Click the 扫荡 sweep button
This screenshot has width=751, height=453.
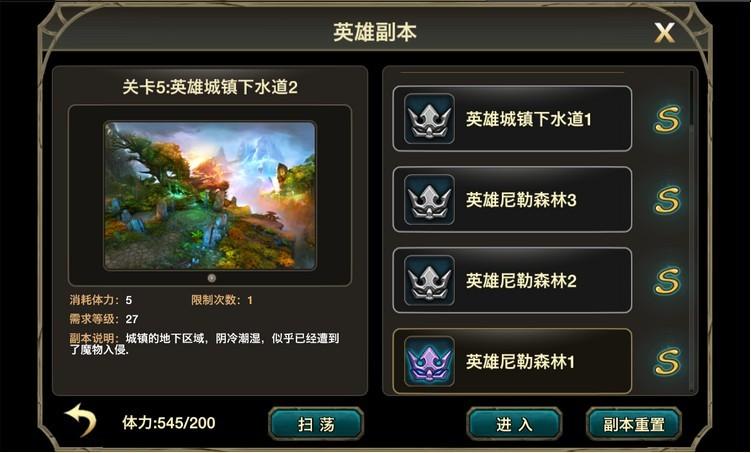pyautogui.click(x=316, y=424)
